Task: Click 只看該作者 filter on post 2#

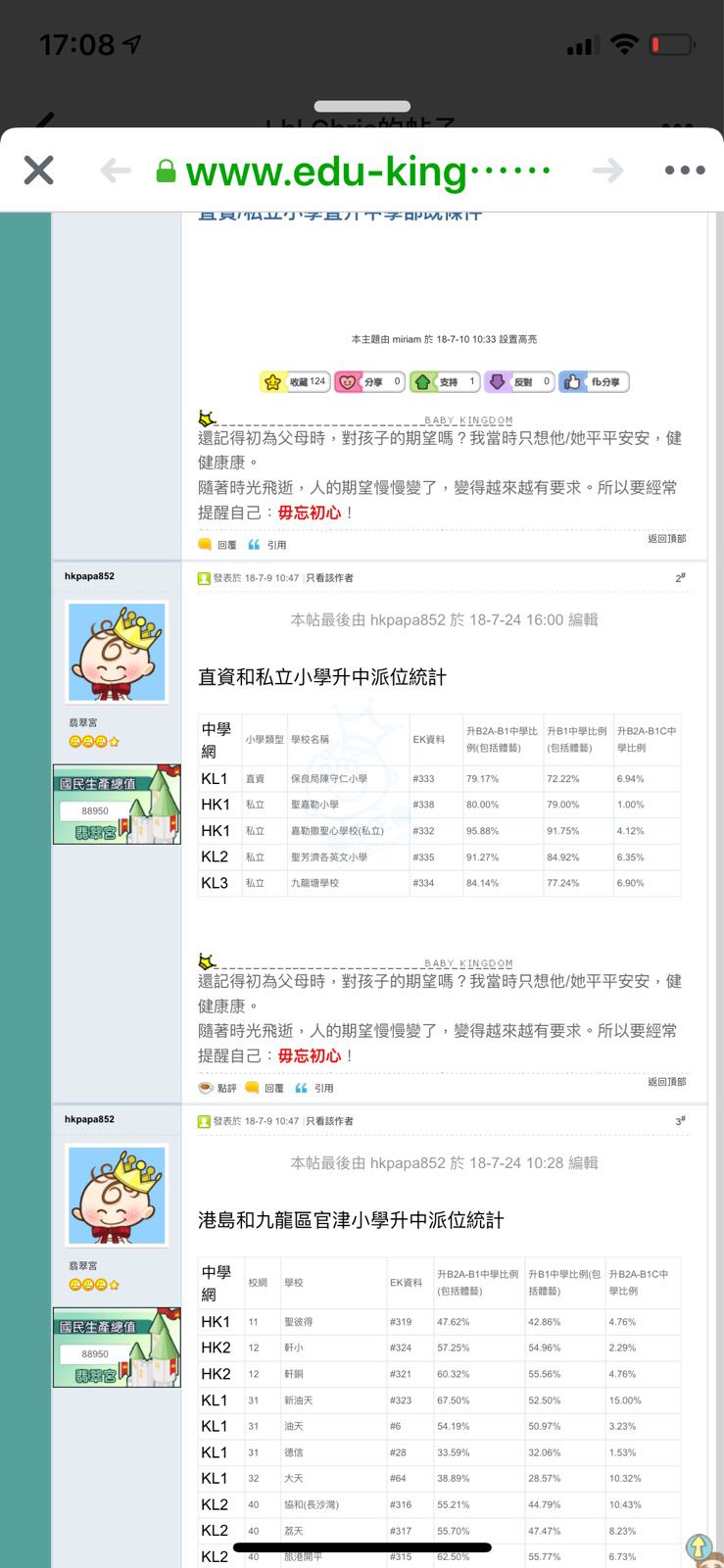Action: [330, 578]
